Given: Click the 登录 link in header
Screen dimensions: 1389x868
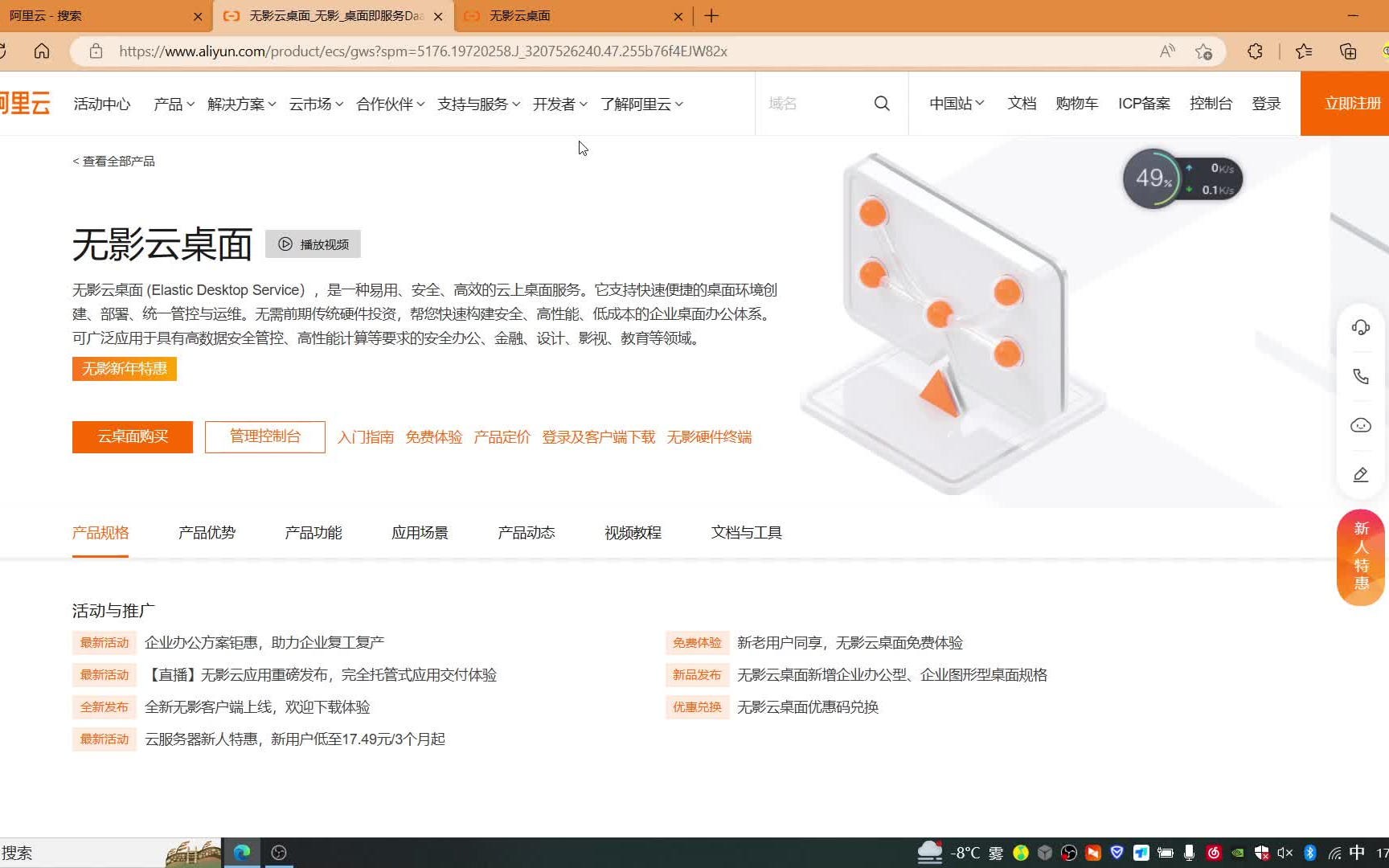Looking at the screenshot, I should 1266,104.
